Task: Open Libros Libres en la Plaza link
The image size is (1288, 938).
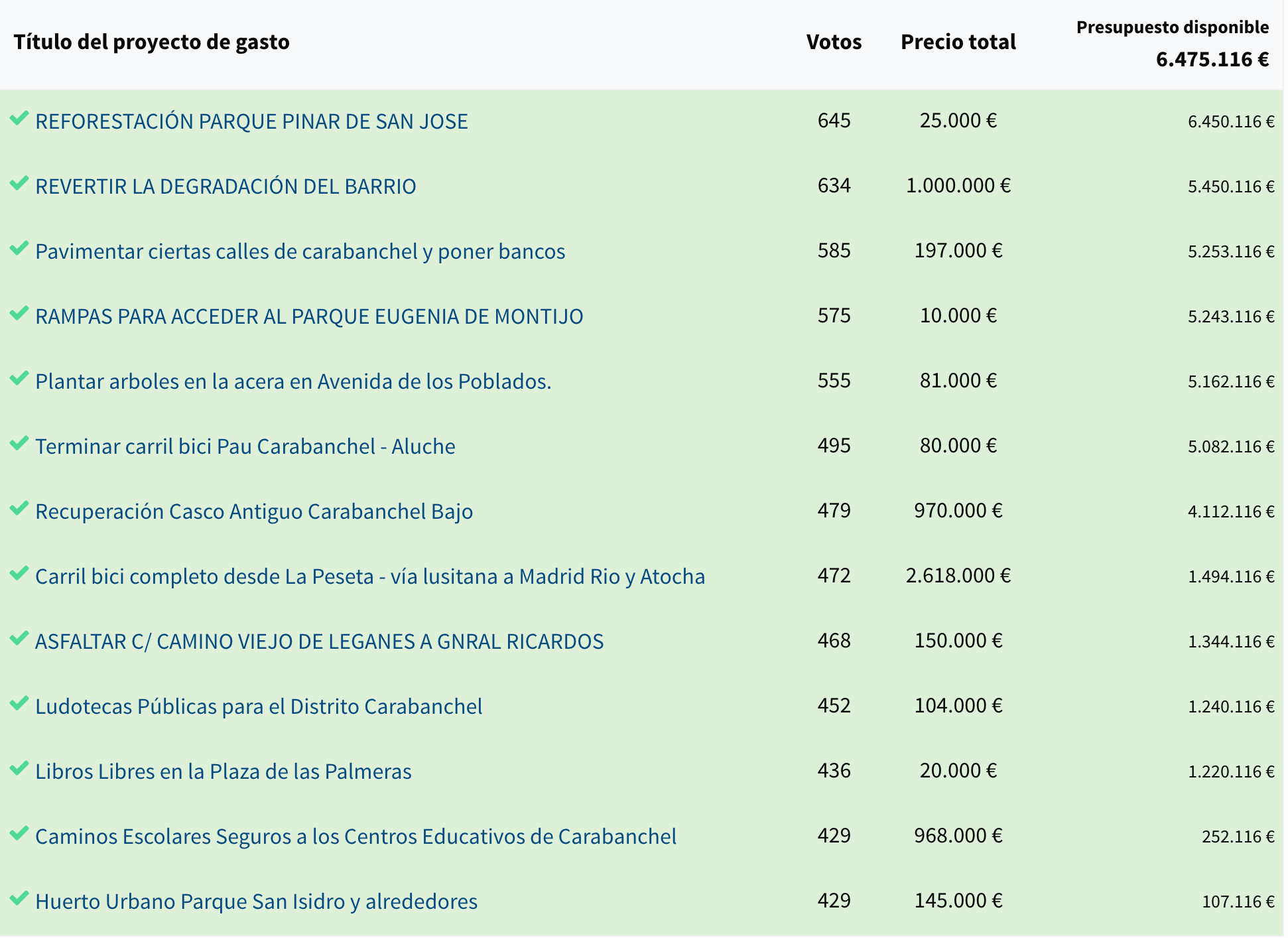Action: point(223,771)
